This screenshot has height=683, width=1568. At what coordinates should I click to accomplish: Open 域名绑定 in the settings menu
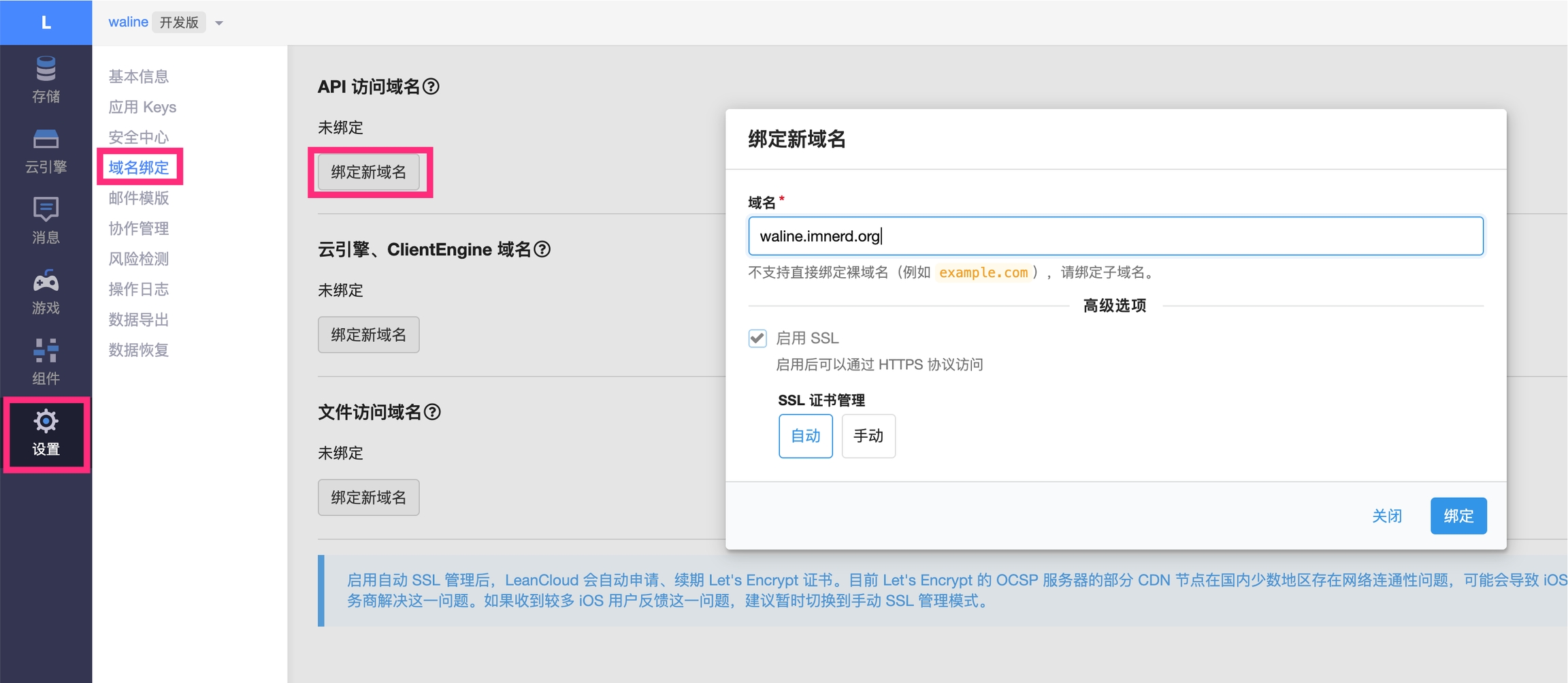[139, 168]
